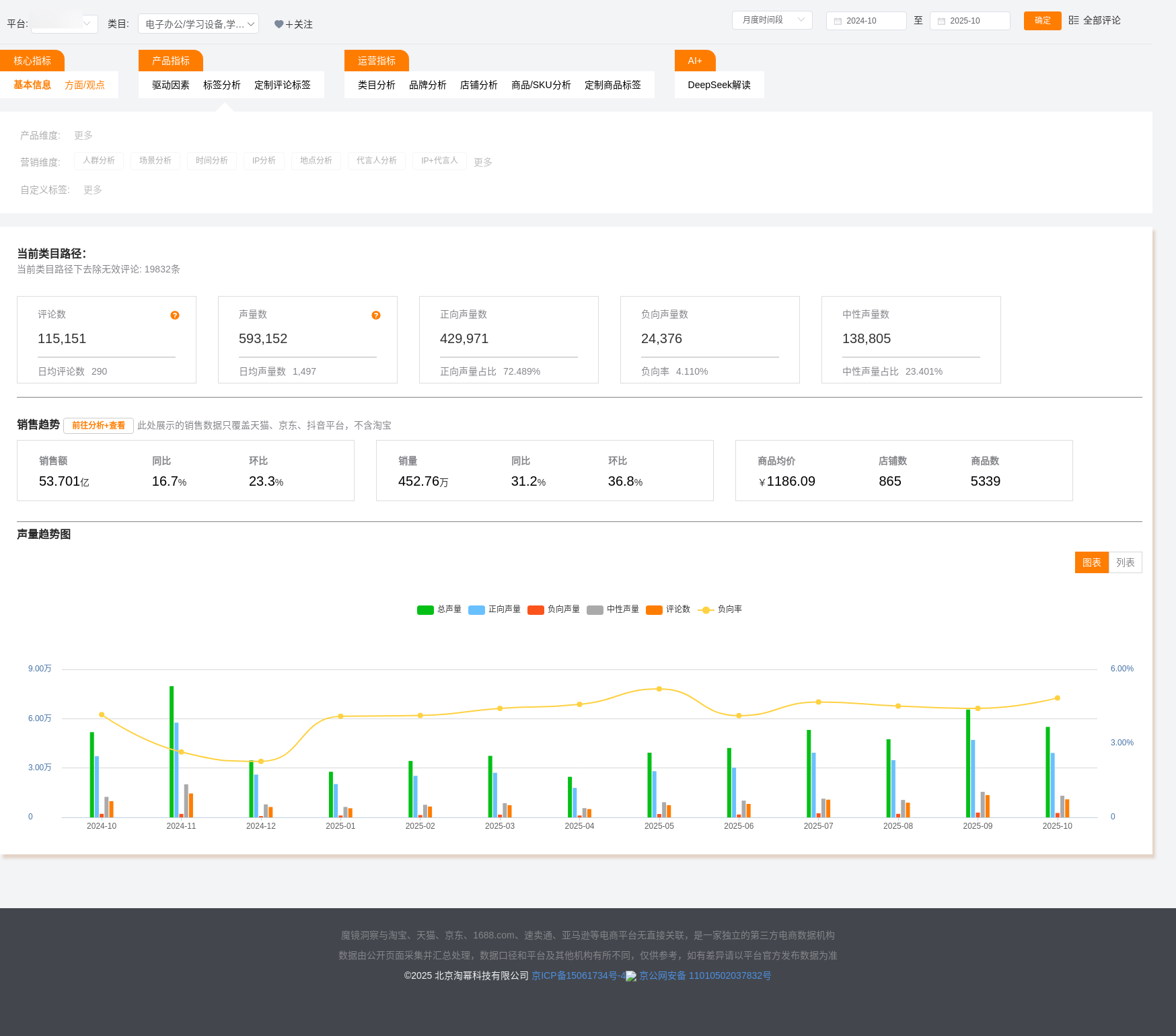Click the 全部评论 list icon

[1074, 20]
